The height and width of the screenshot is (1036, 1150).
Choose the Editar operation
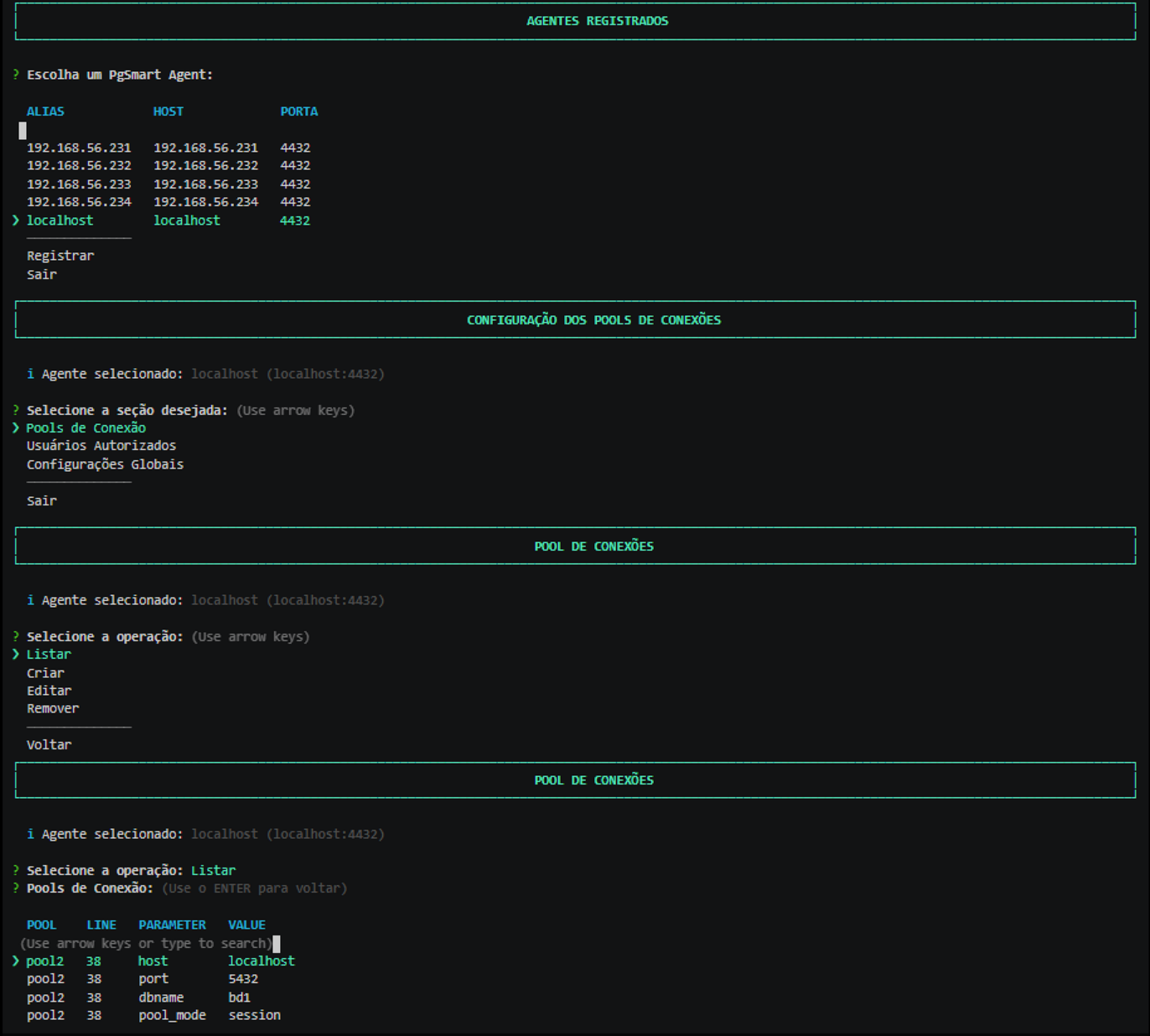[49, 691]
